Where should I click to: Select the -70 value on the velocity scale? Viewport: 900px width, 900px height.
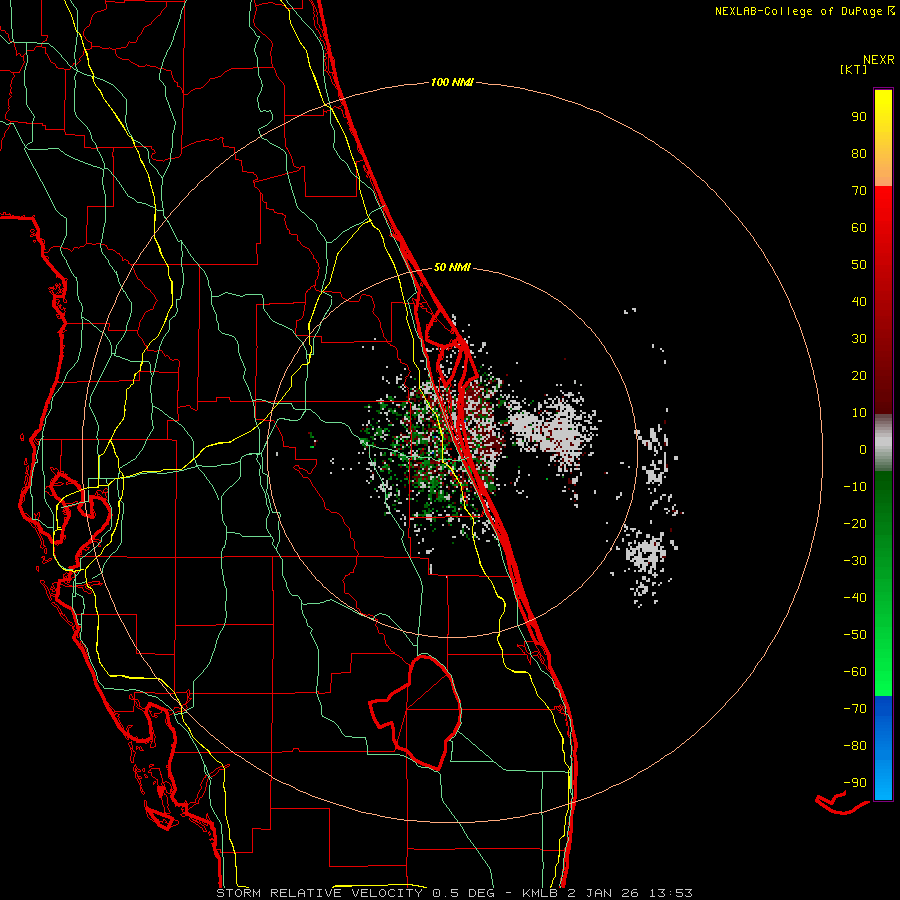click(855, 709)
